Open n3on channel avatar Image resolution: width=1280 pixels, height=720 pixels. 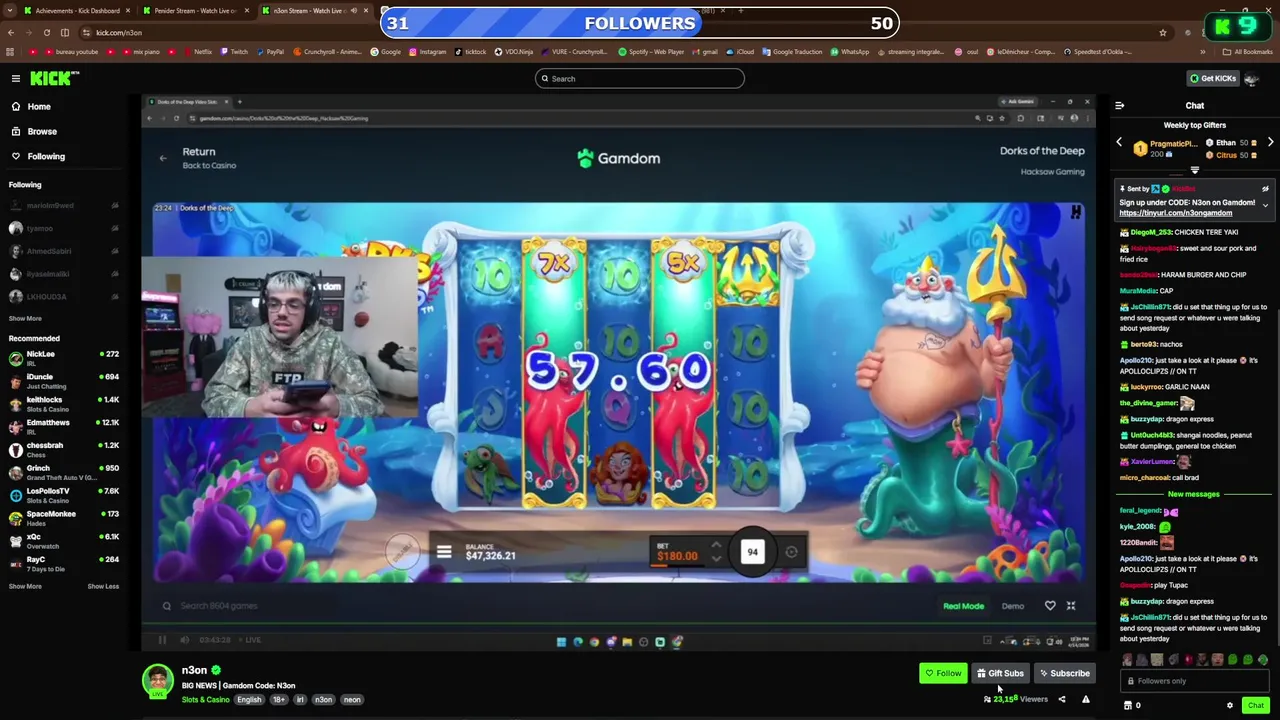[x=157, y=680]
